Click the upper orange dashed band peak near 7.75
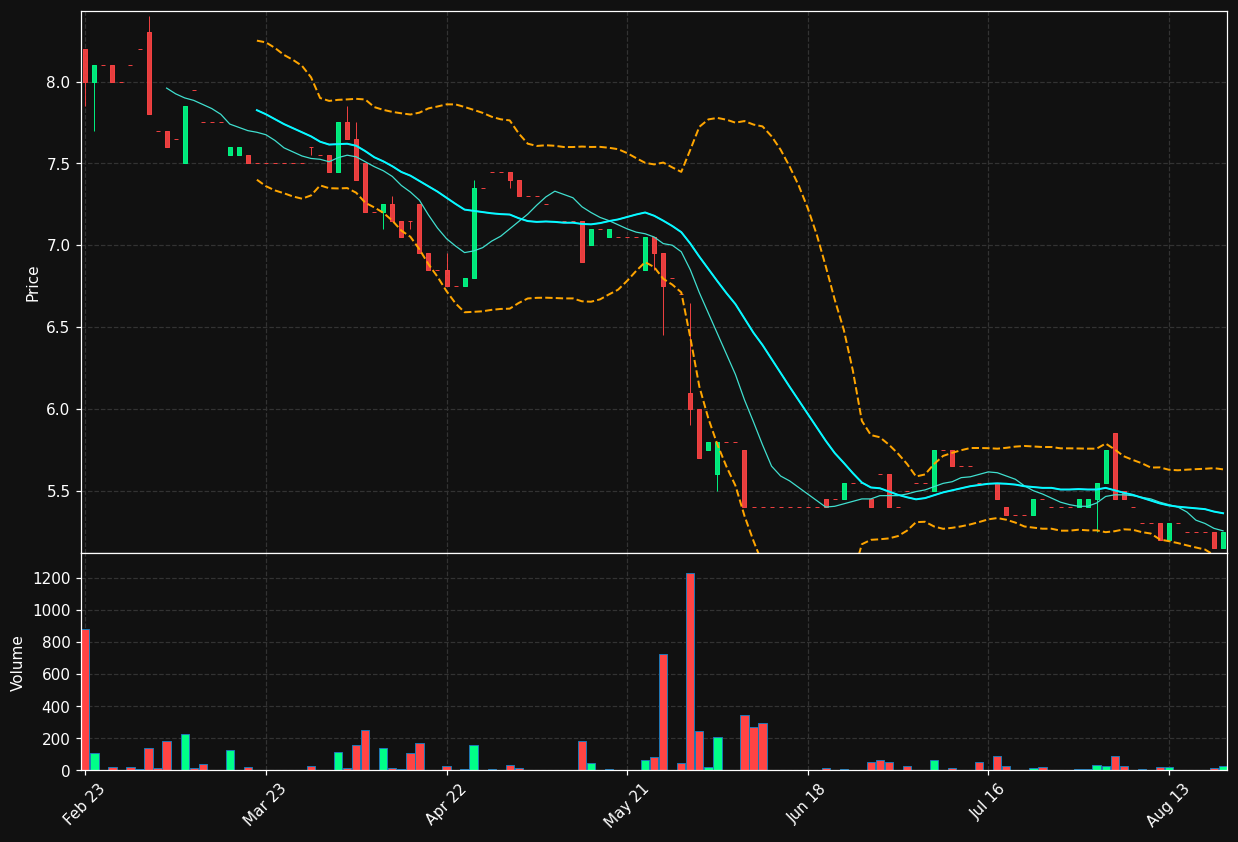The width and height of the screenshot is (1238, 842). [715, 118]
